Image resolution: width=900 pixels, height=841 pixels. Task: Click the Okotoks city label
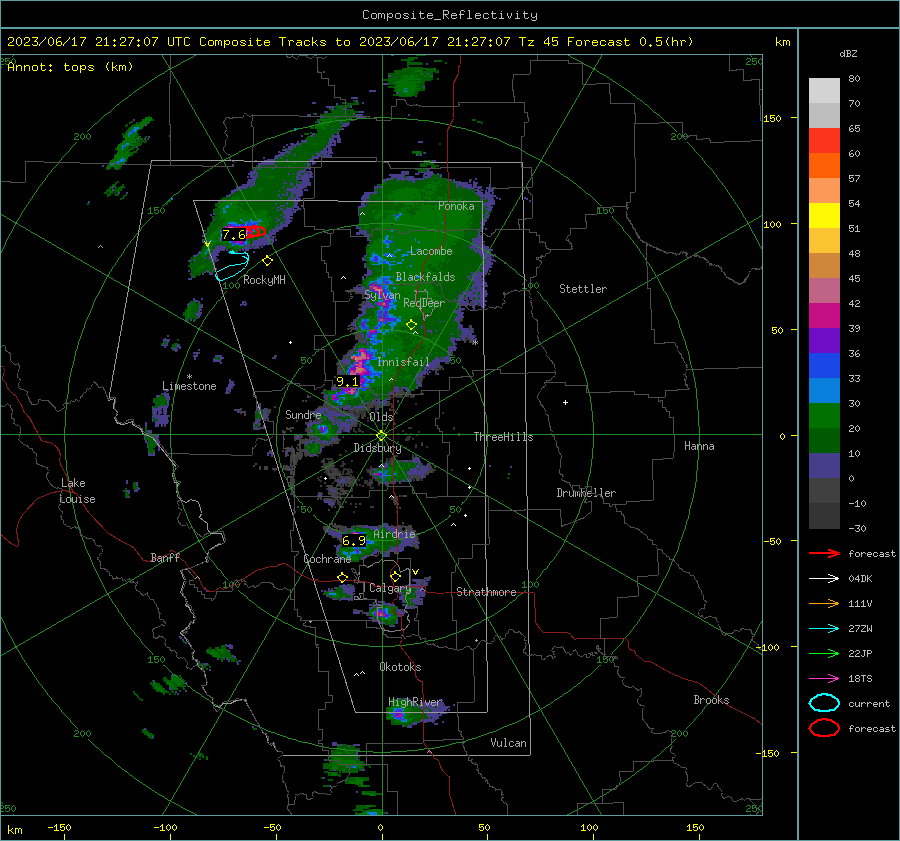pyautogui.click(x=400, y=667)
